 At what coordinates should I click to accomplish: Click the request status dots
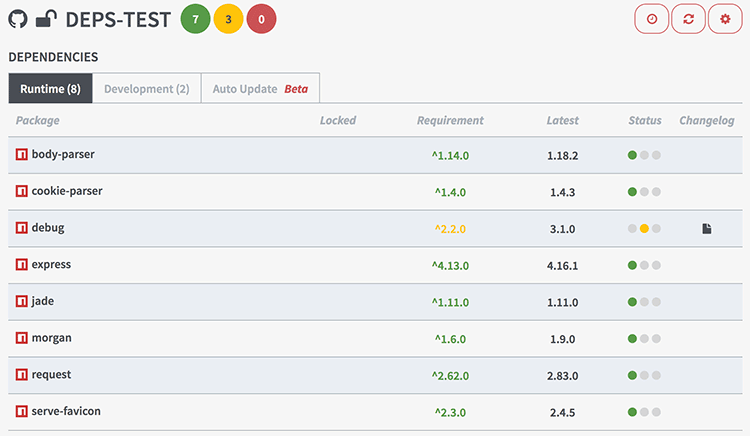click(x=644, y=375)
